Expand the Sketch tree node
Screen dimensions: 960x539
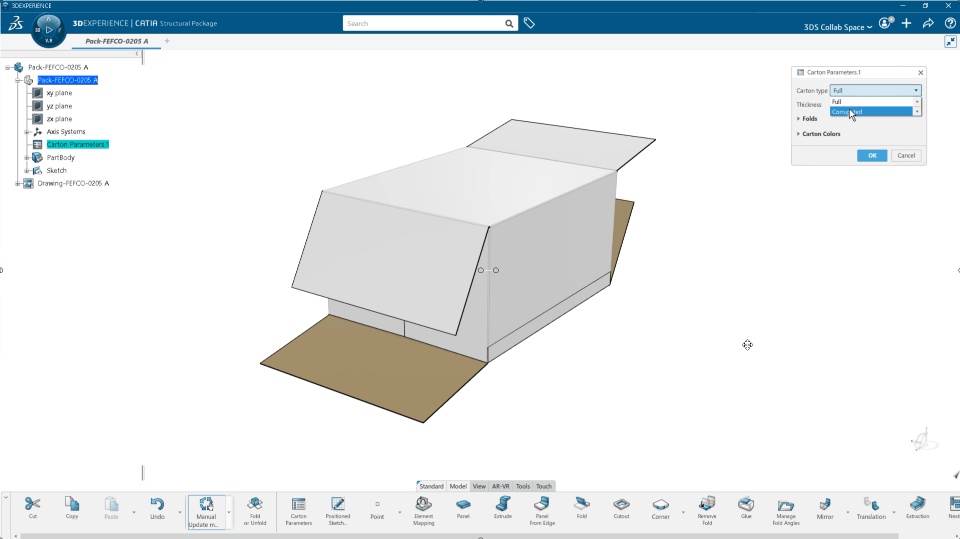(x=27, y=170)
